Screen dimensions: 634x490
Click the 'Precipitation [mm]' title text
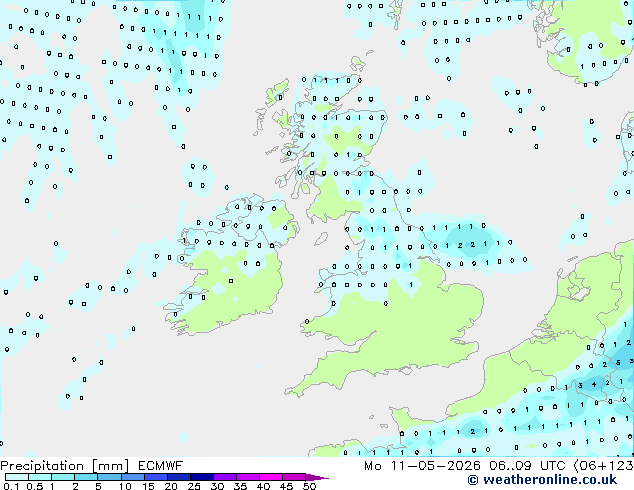point(65,466)
